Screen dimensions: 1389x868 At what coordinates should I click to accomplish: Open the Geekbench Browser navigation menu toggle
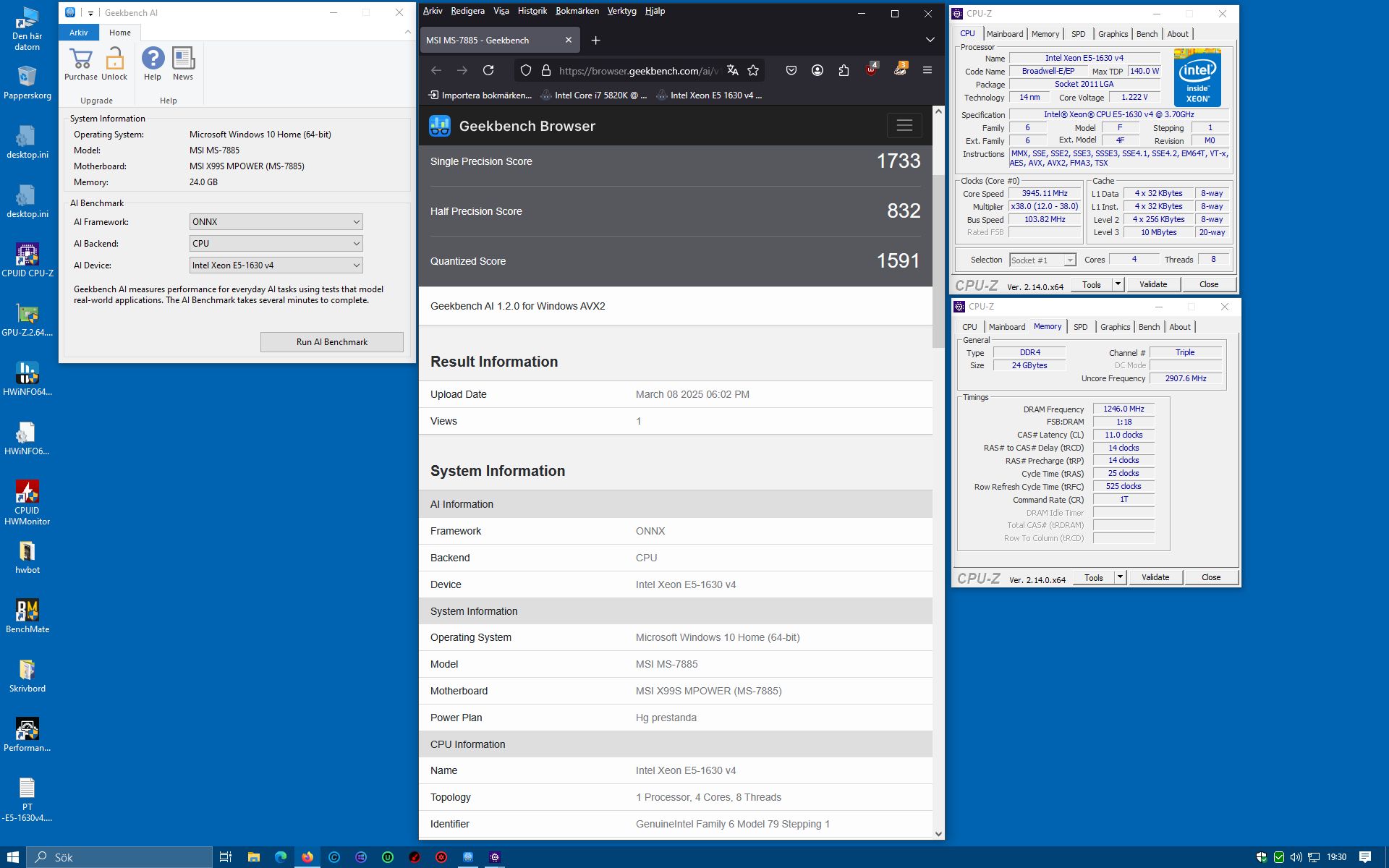pyautogui.click(x=904, y=126)
